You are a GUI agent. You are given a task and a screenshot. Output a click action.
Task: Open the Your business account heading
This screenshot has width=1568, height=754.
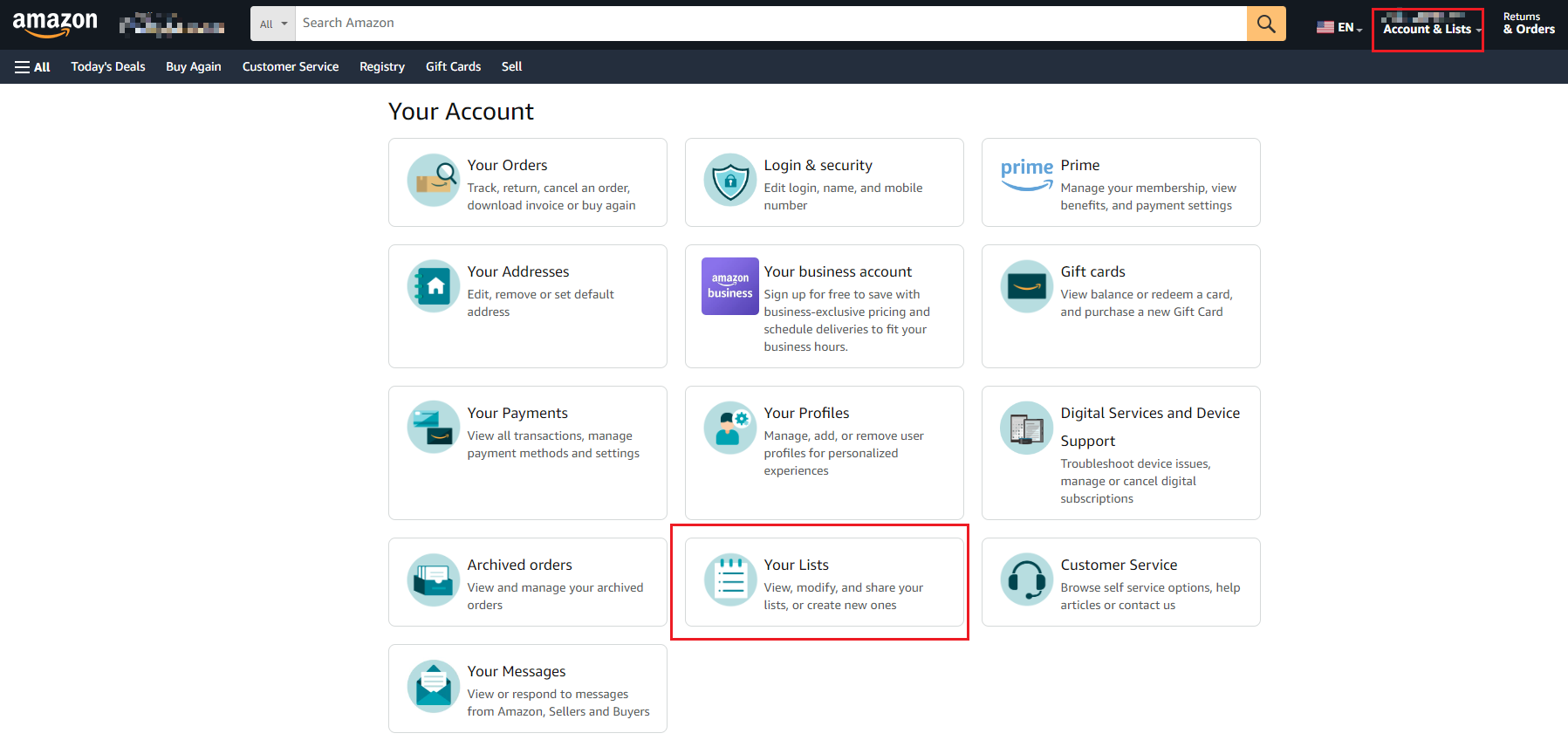[x=838, y=271]
